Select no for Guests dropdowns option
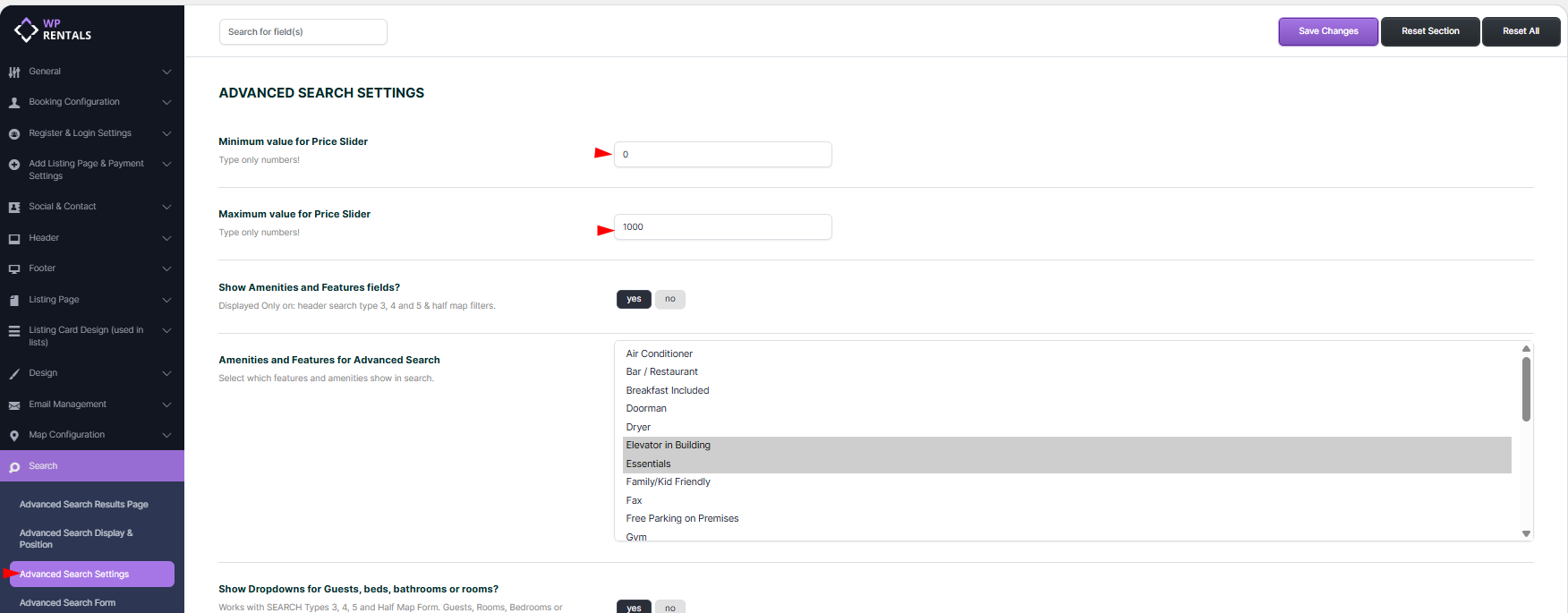The height and width of the screenshot is (613, 1568). 669,607
